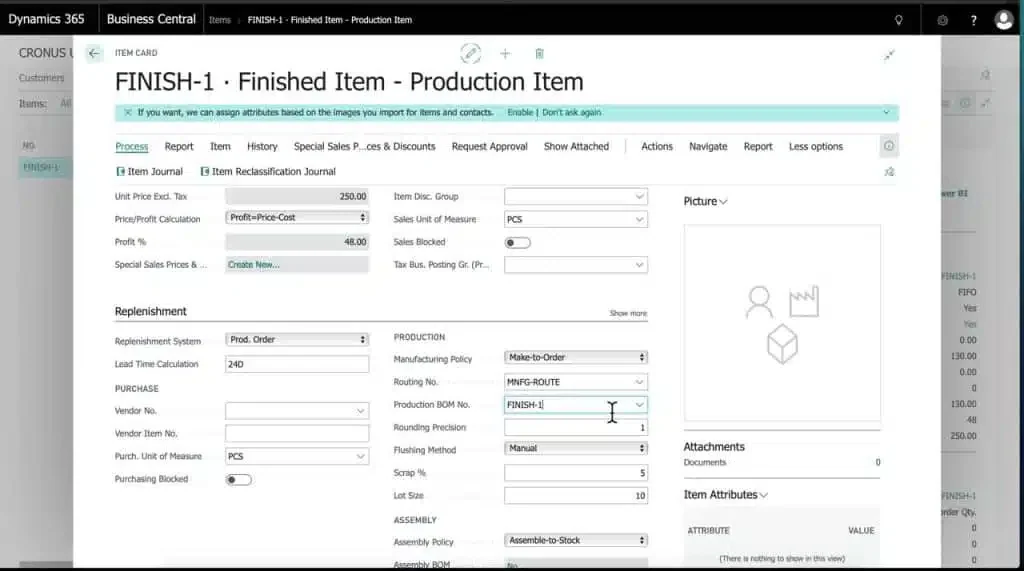1024x571 pixels.
Task: Click Unit Price Excl. Tax value
Action: click(x=297, y=196)
